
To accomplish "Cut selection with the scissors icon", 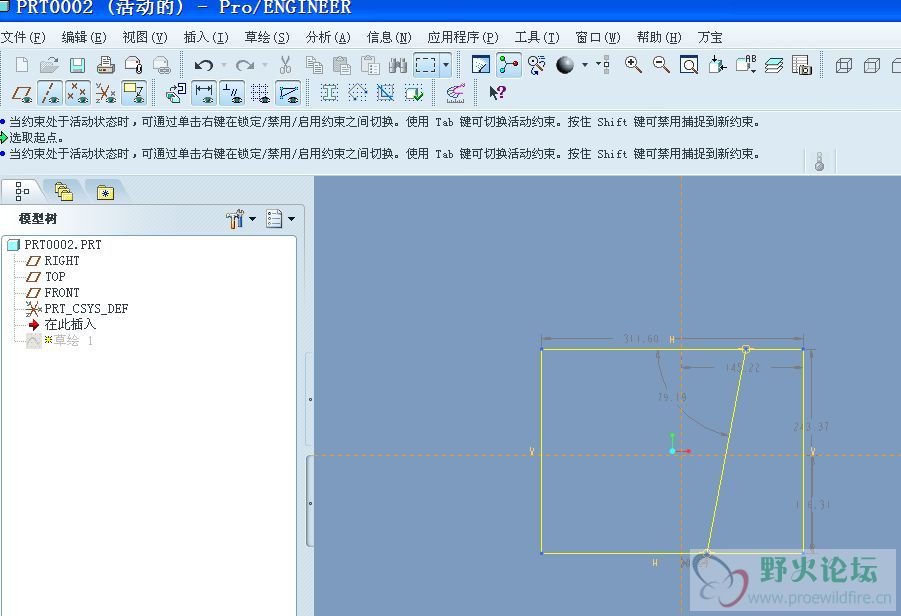I will (285, 64).
